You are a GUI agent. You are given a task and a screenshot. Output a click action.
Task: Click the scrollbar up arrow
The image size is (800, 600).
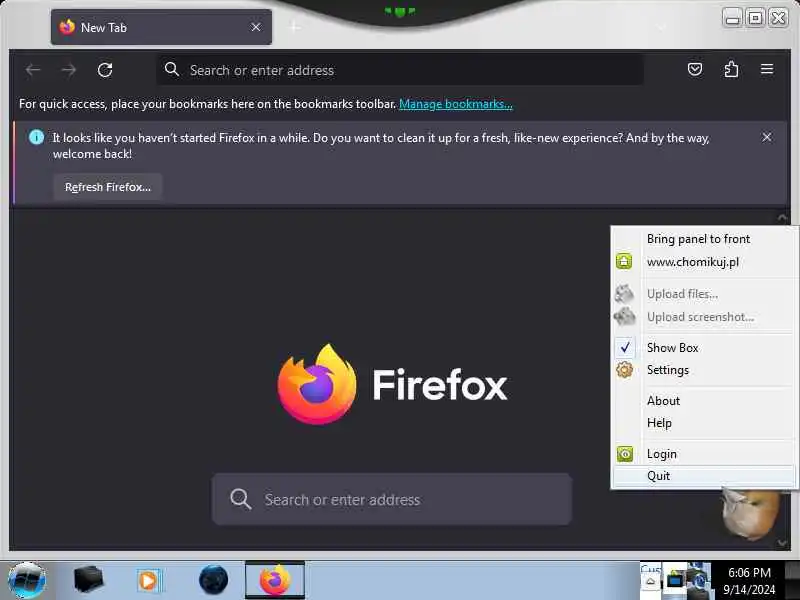tap(782, 218)
